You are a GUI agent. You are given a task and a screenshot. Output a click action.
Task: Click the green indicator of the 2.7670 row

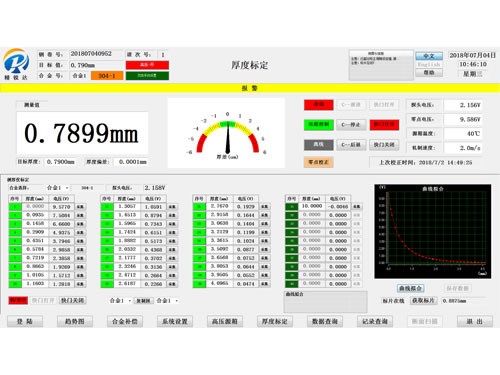[x=199, y=207]
